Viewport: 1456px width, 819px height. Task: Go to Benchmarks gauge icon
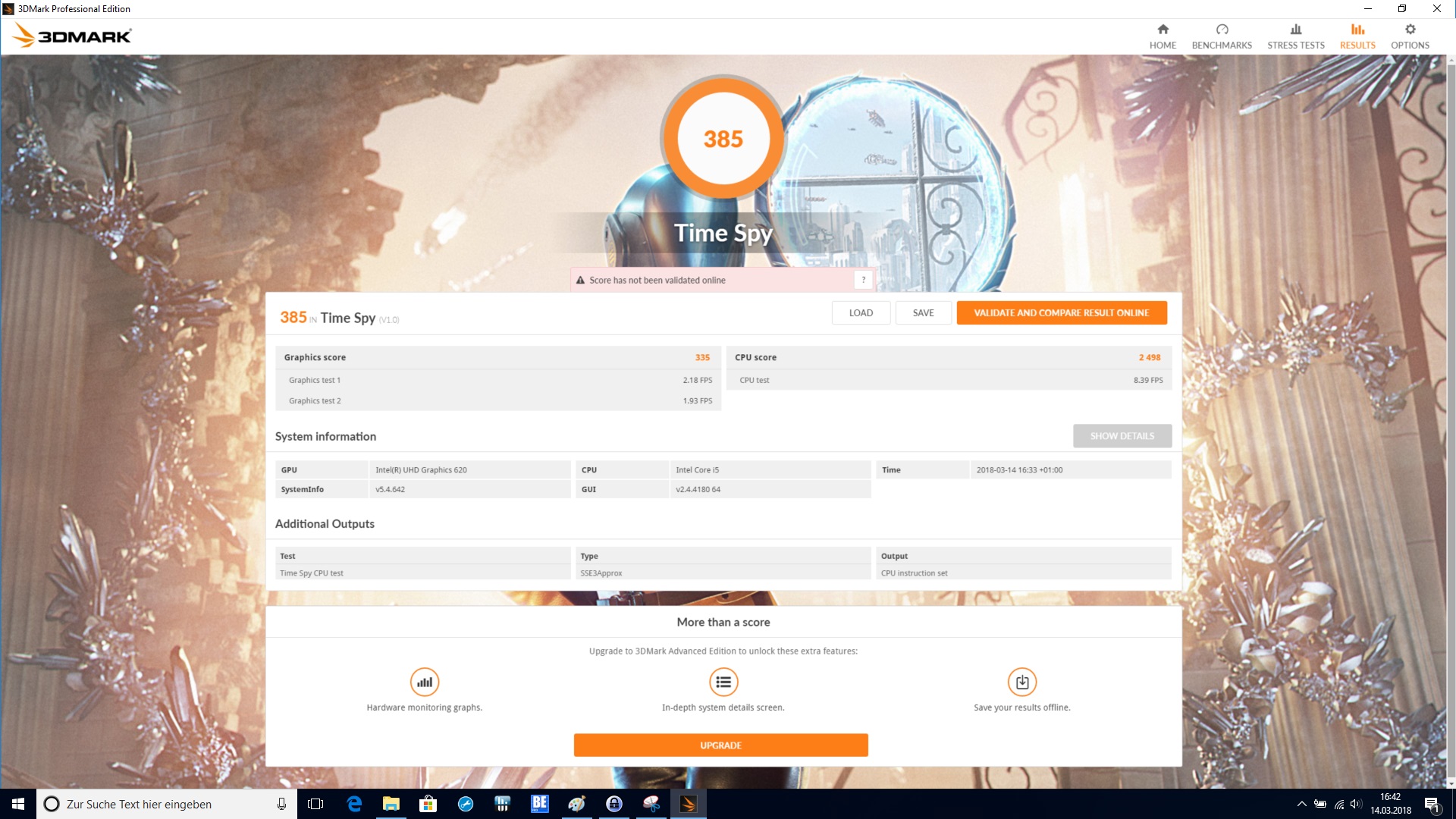(1222, 30)
